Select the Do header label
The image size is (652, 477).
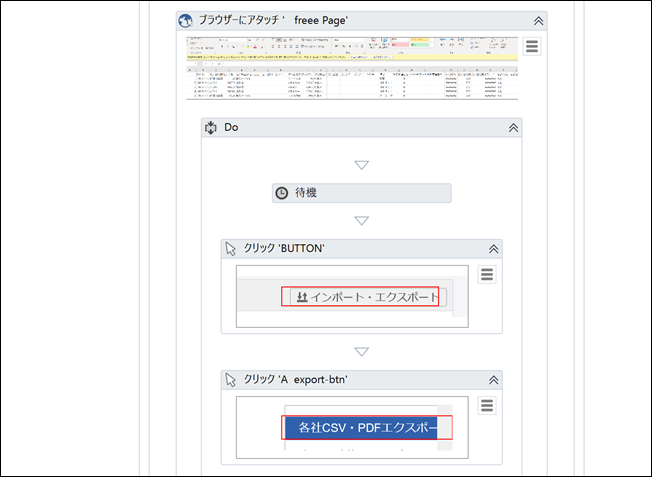231,127
